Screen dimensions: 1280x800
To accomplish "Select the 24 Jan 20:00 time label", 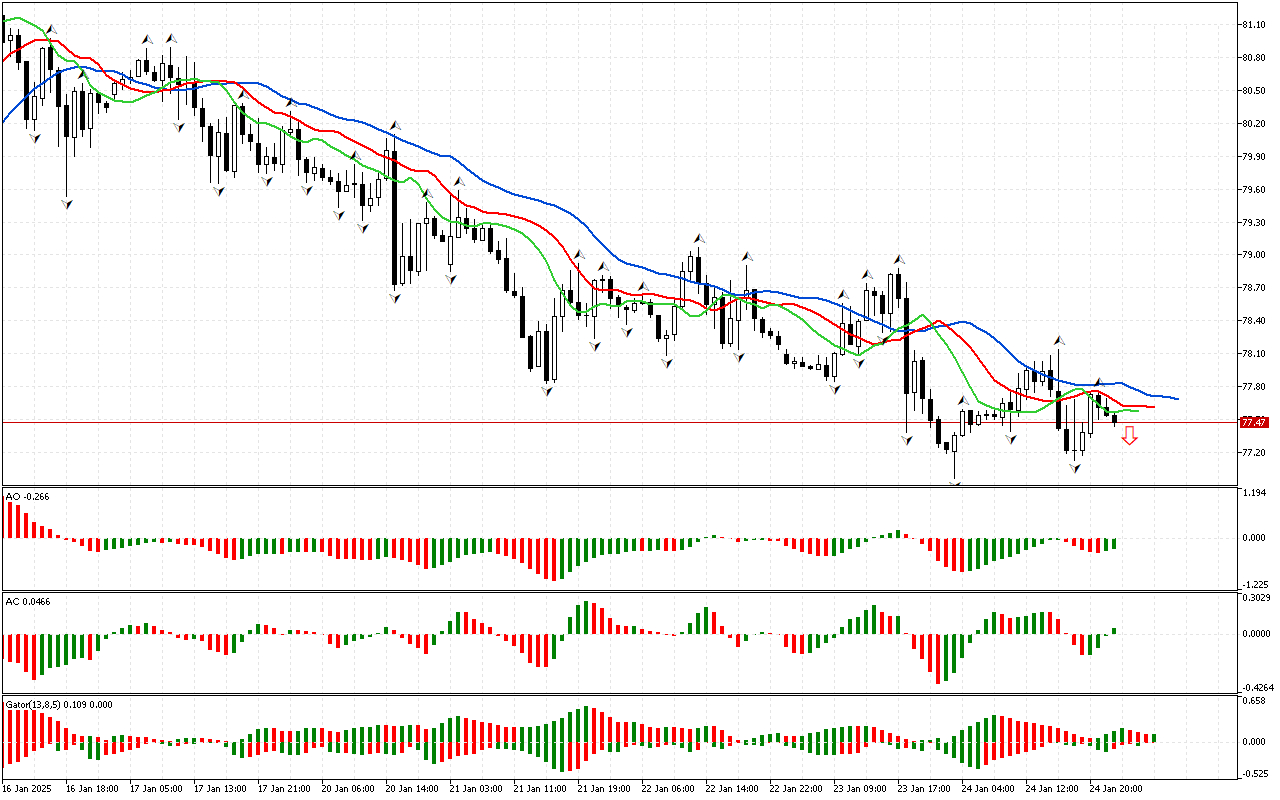I will [x=1117, y=789].
